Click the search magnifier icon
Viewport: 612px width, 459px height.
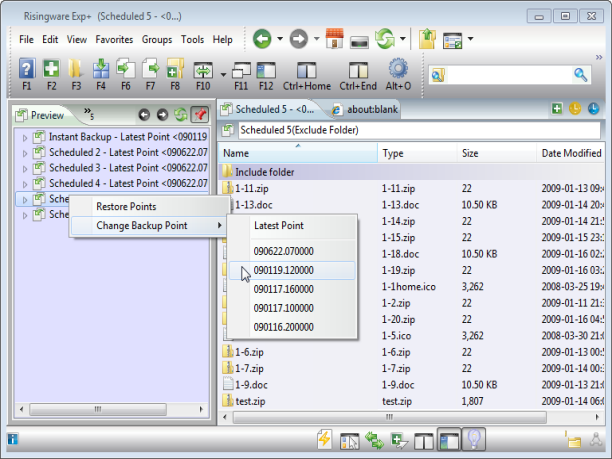point(581,75)
